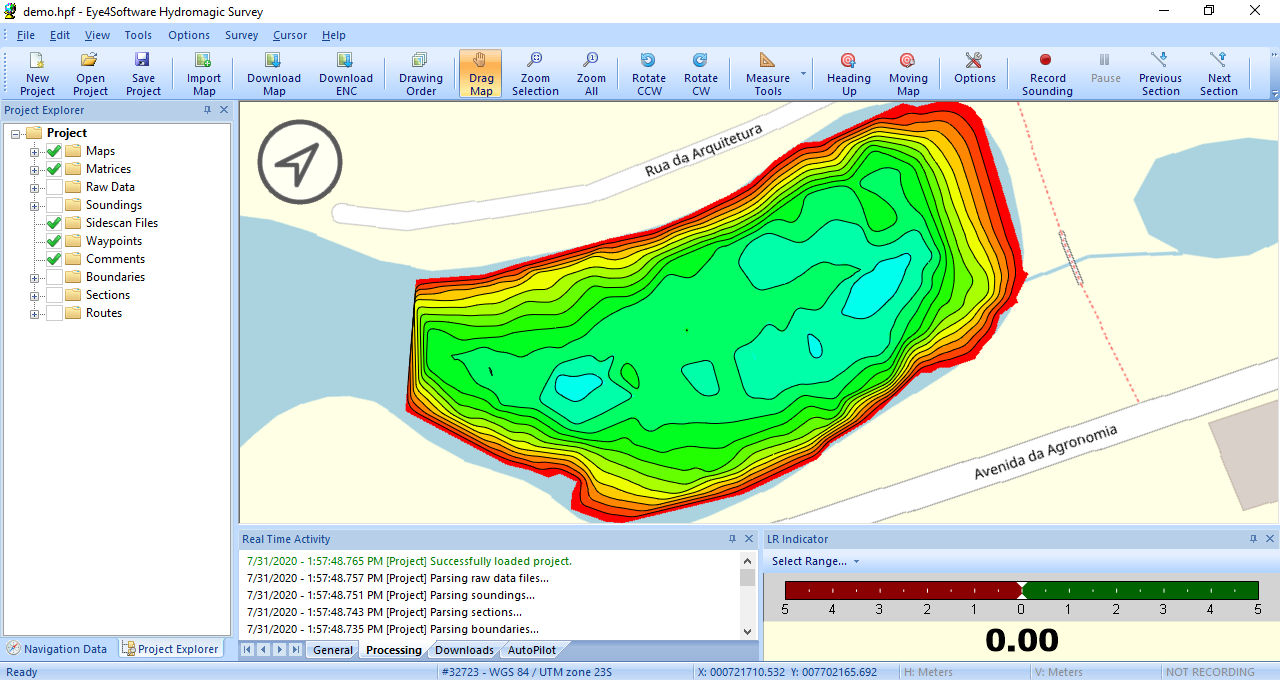Check the Soundings checkbox
The image size is (1280, 680).
click(x=54, y=205)
